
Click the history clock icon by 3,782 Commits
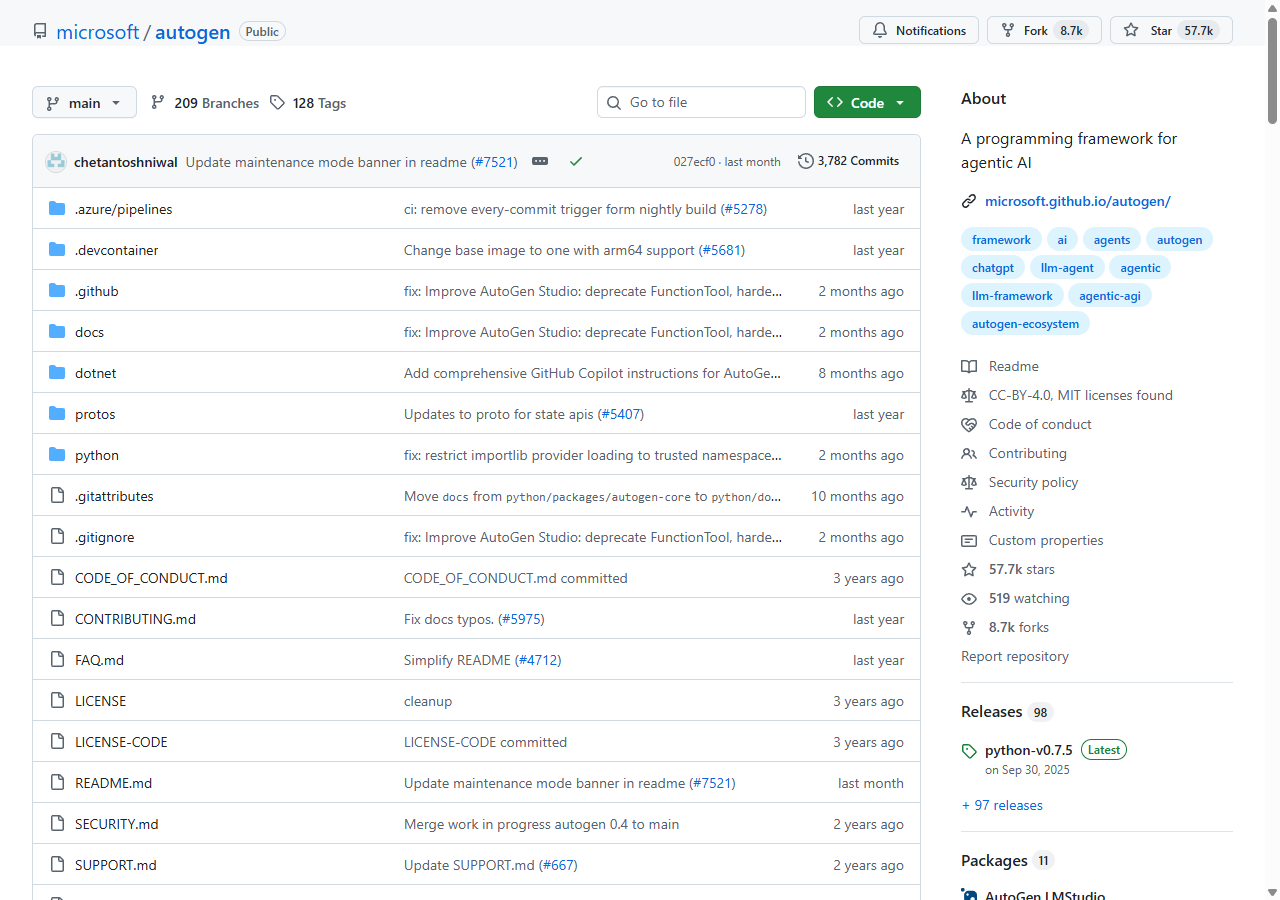pos(805,161)
